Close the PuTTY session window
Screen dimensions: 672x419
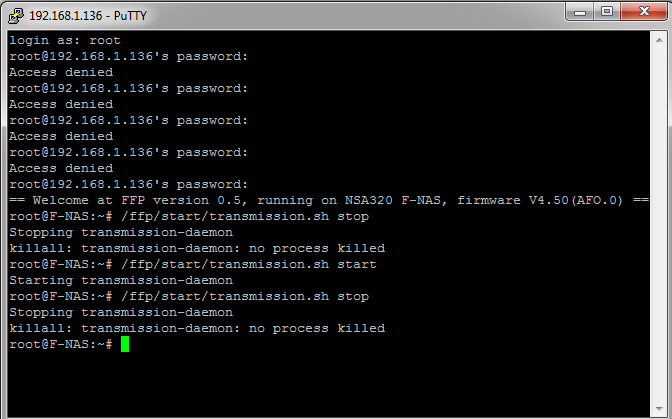(644, 12)
